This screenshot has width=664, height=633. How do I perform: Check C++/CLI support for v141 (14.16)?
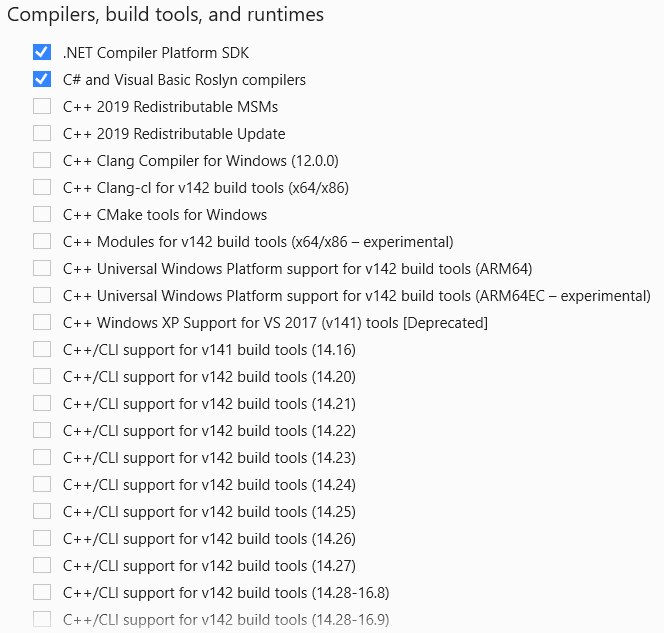tap(42, 349)
